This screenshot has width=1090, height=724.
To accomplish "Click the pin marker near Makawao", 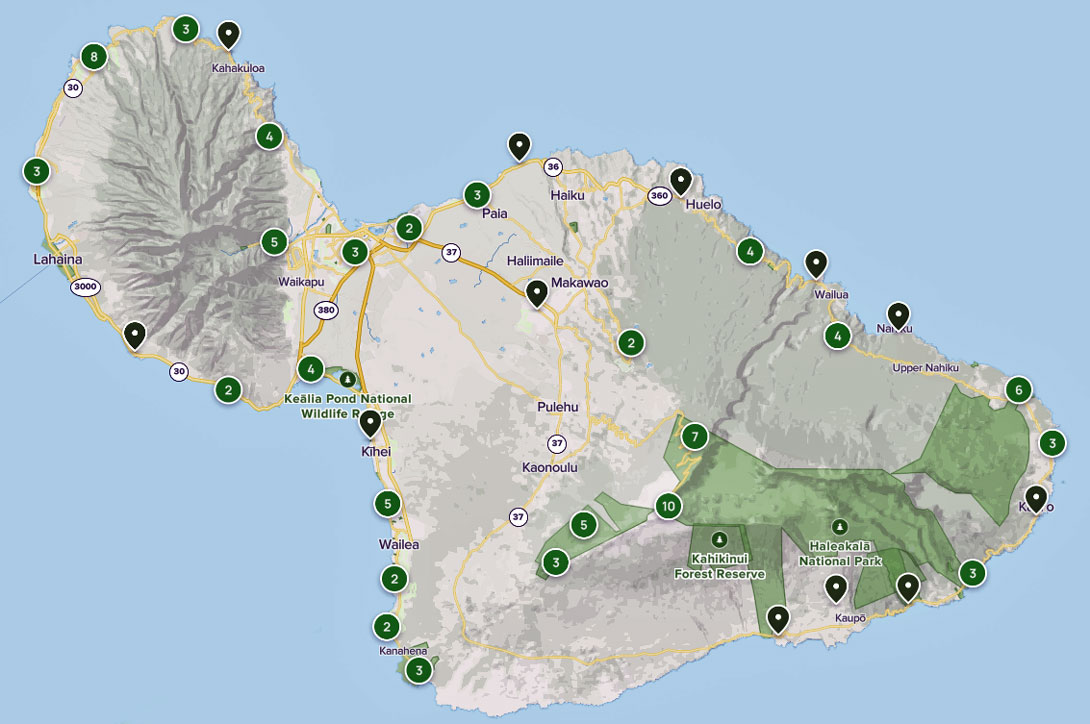I will click(537, 293).
